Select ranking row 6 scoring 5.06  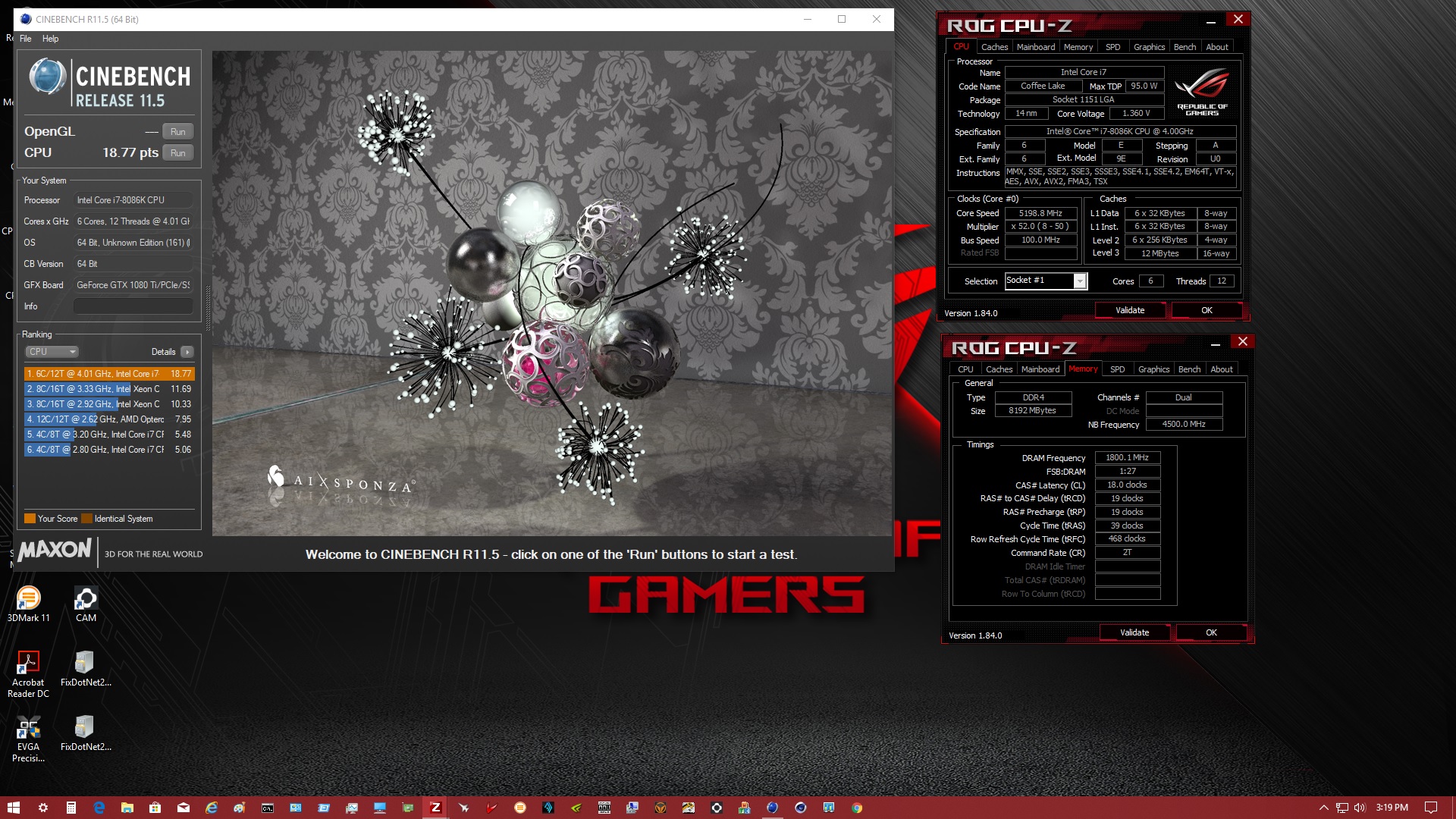click(109, 450)
